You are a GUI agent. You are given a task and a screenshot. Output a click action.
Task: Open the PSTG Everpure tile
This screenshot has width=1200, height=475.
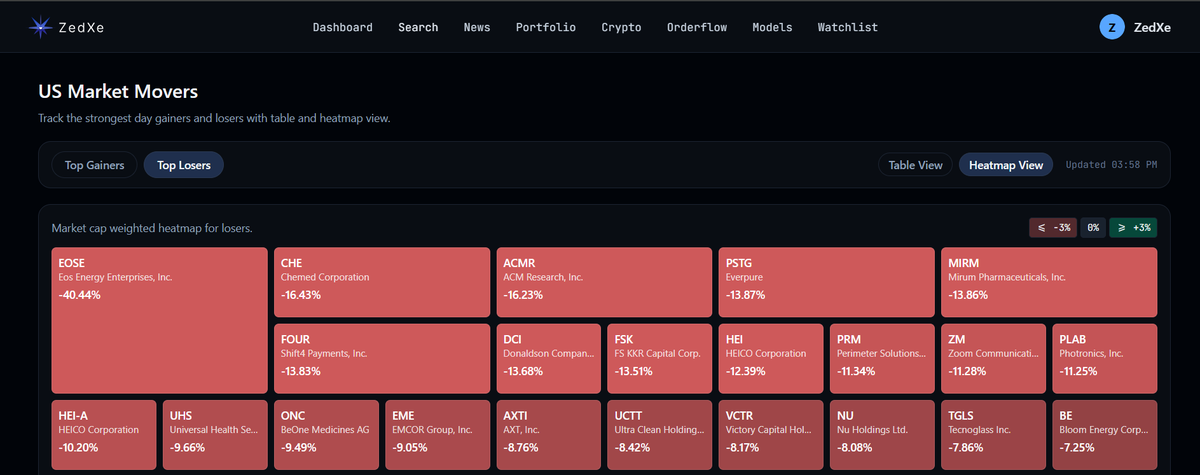coord(826,282)
